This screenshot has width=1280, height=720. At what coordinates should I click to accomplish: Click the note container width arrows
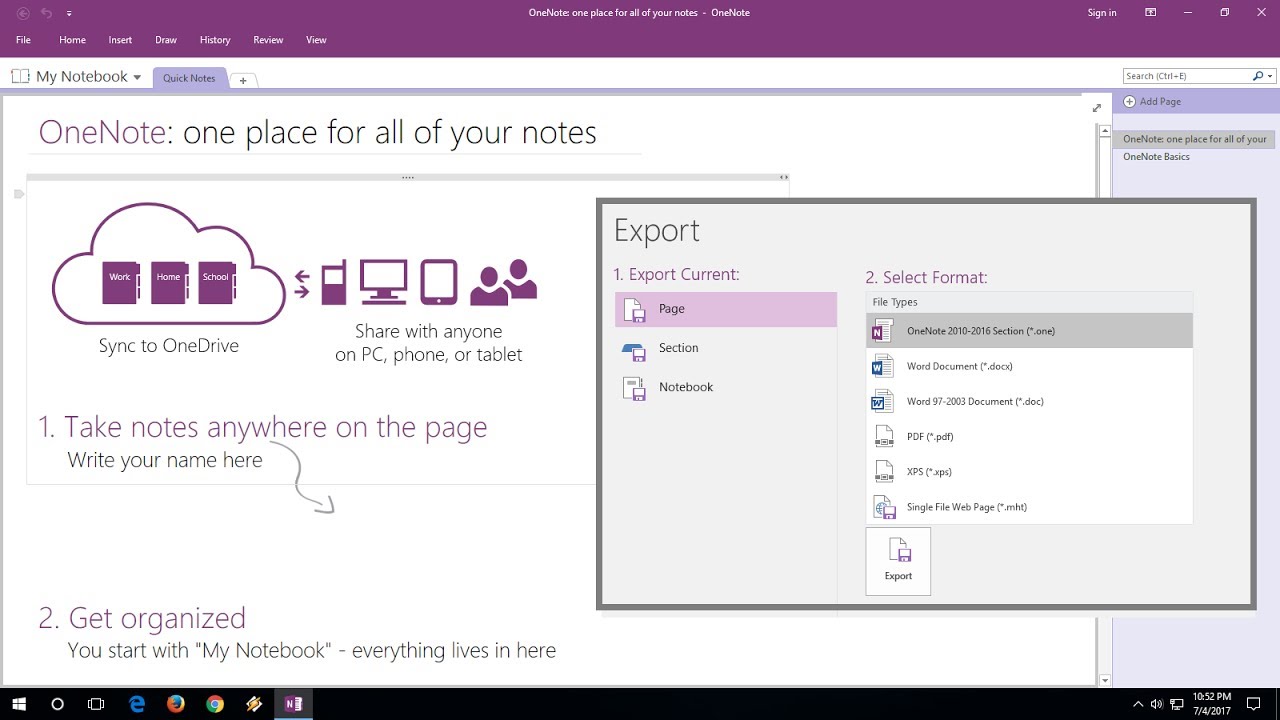pyautogui.click(x=784, y=177)
